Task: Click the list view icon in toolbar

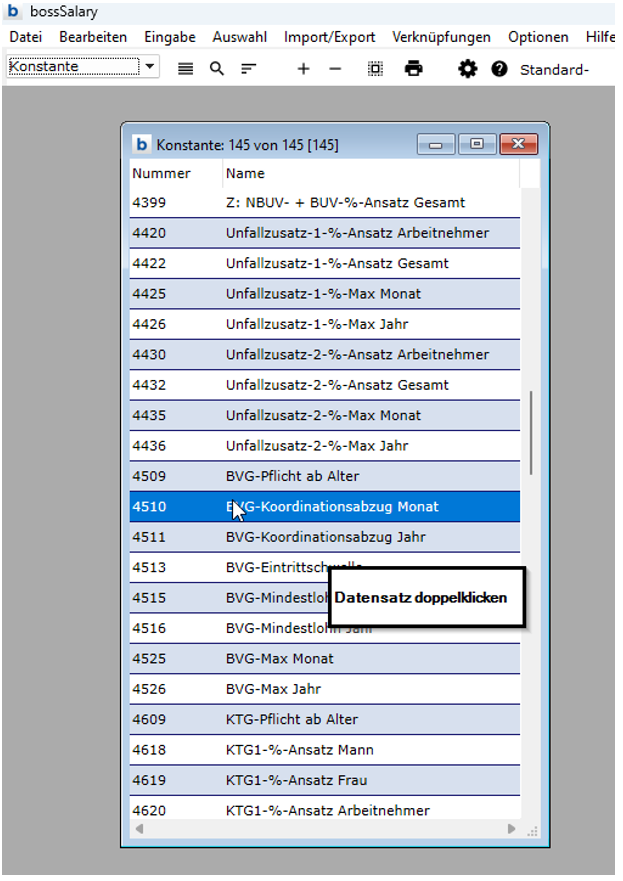Action: coord(185,69)
